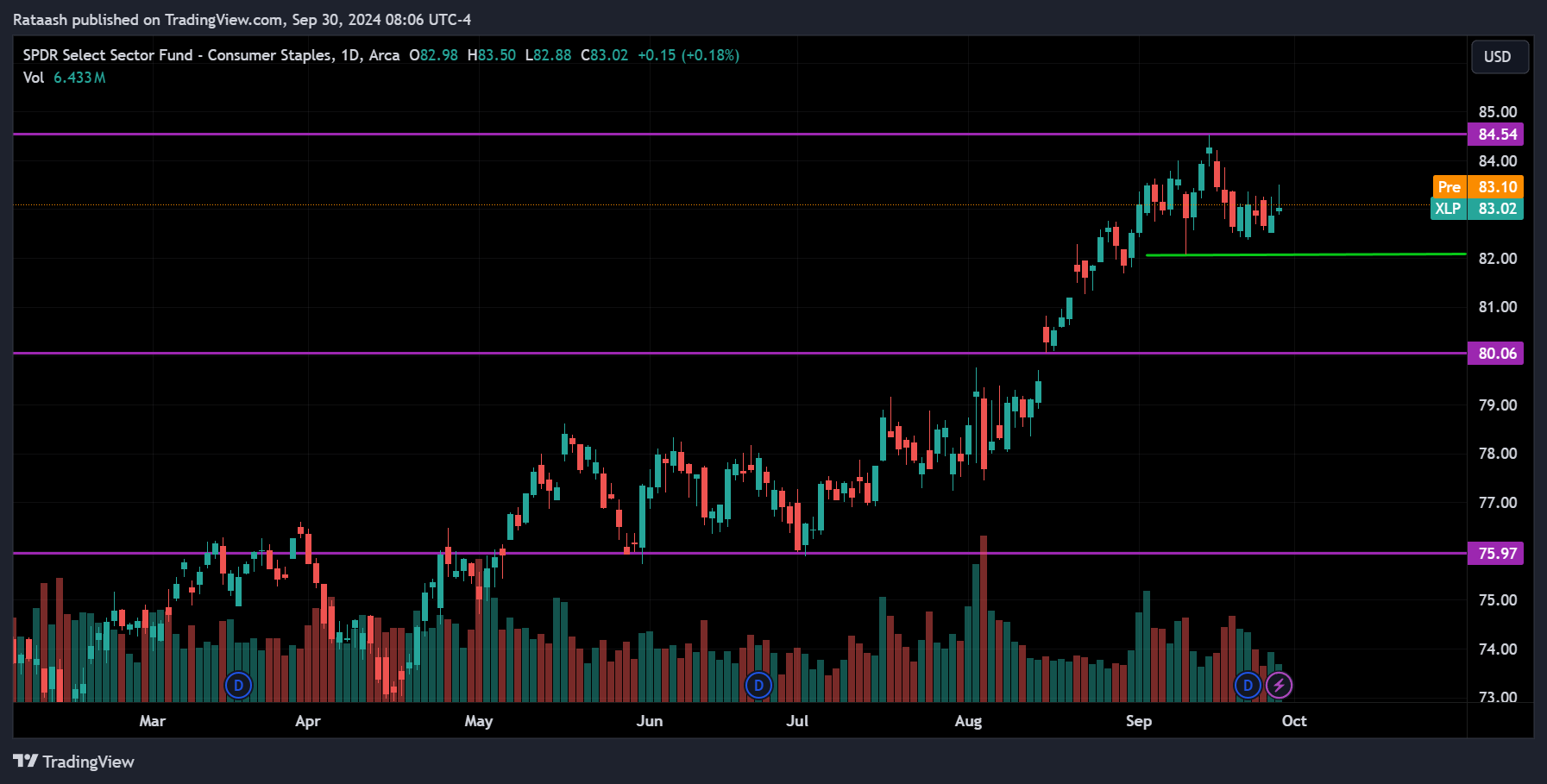
Task: Click the Rataash published on TradingView.com header
Action: (x=242, y=20)
